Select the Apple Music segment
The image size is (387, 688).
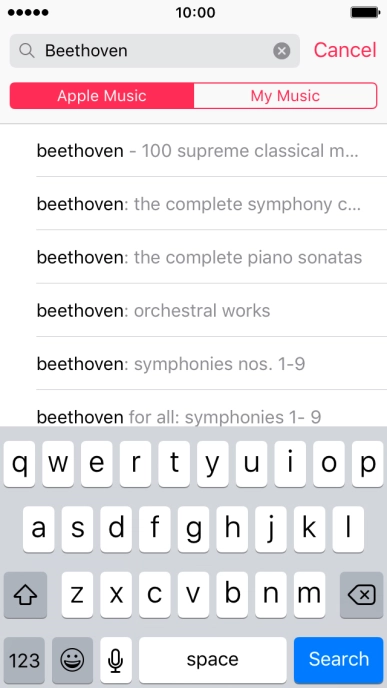[x=102, y=96]
